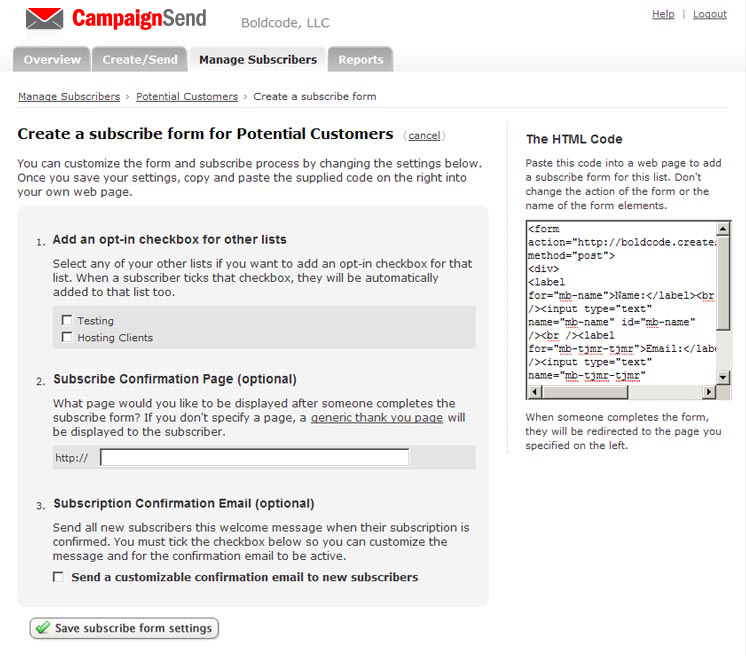Select the Manage Subscribers tab
This screenshot has width=746, height=656.
(x=258, y=60)
